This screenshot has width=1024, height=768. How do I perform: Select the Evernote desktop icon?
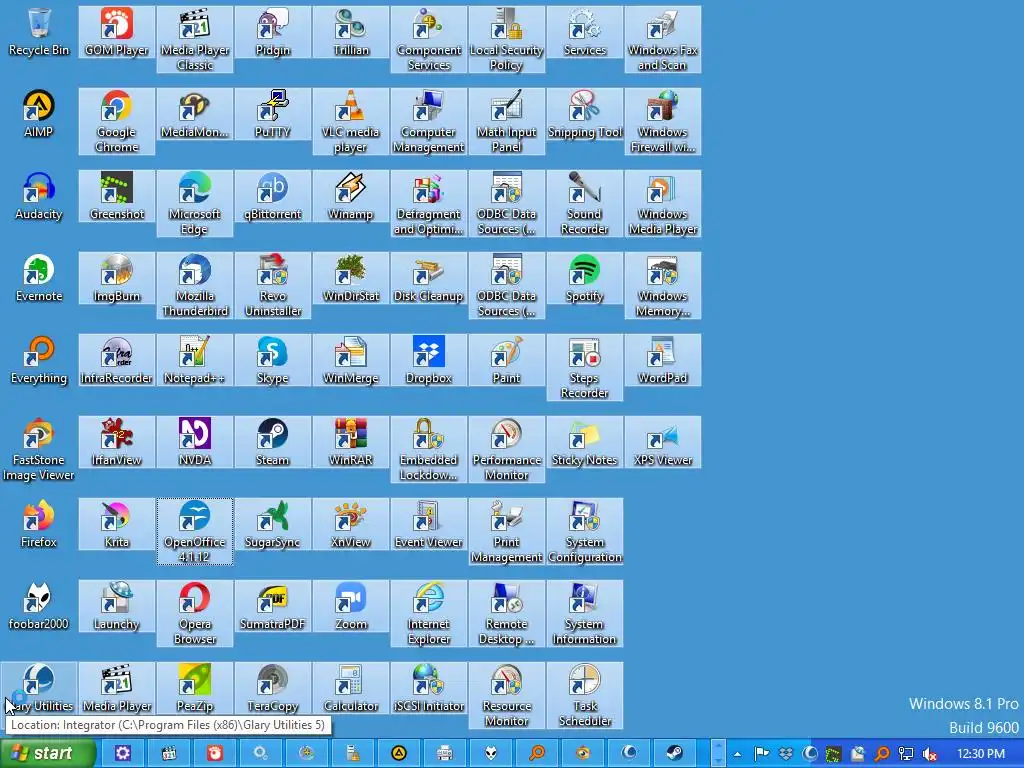click(x=39, y=278)
